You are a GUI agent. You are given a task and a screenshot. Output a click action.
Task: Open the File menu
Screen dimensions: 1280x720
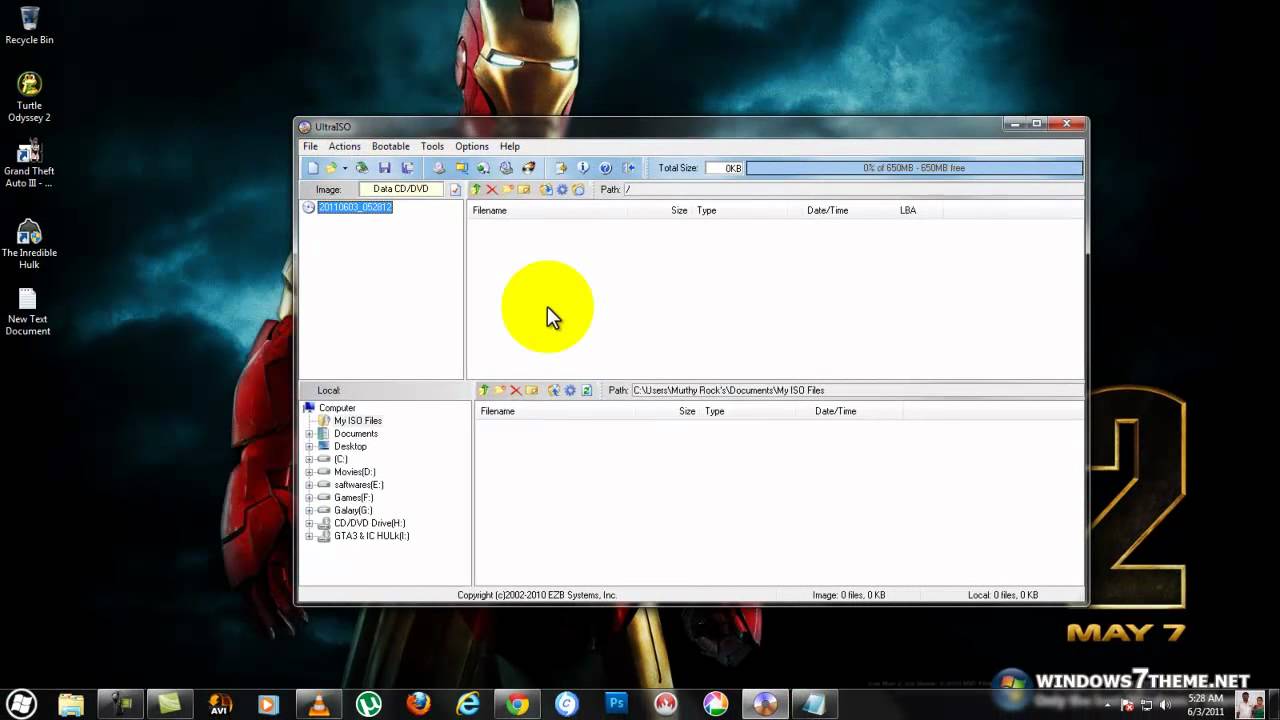(311, 146)
